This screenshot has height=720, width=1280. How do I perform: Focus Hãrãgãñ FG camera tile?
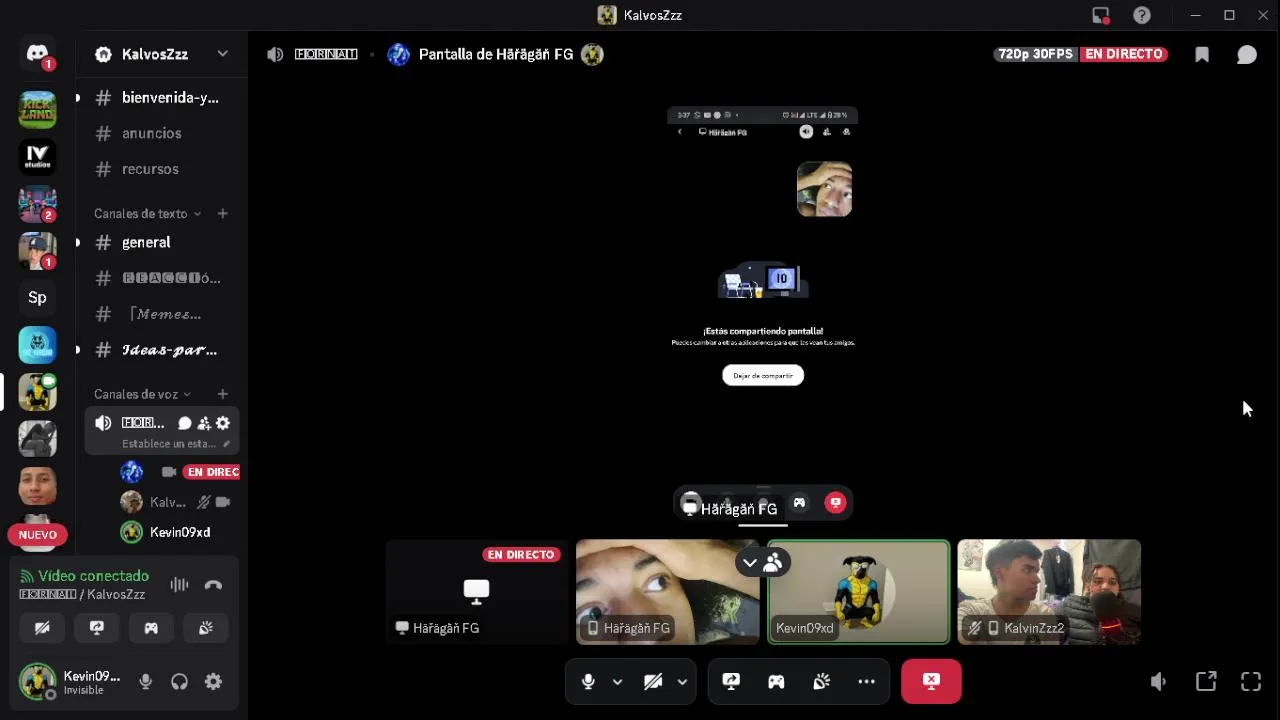click(667, 592)
